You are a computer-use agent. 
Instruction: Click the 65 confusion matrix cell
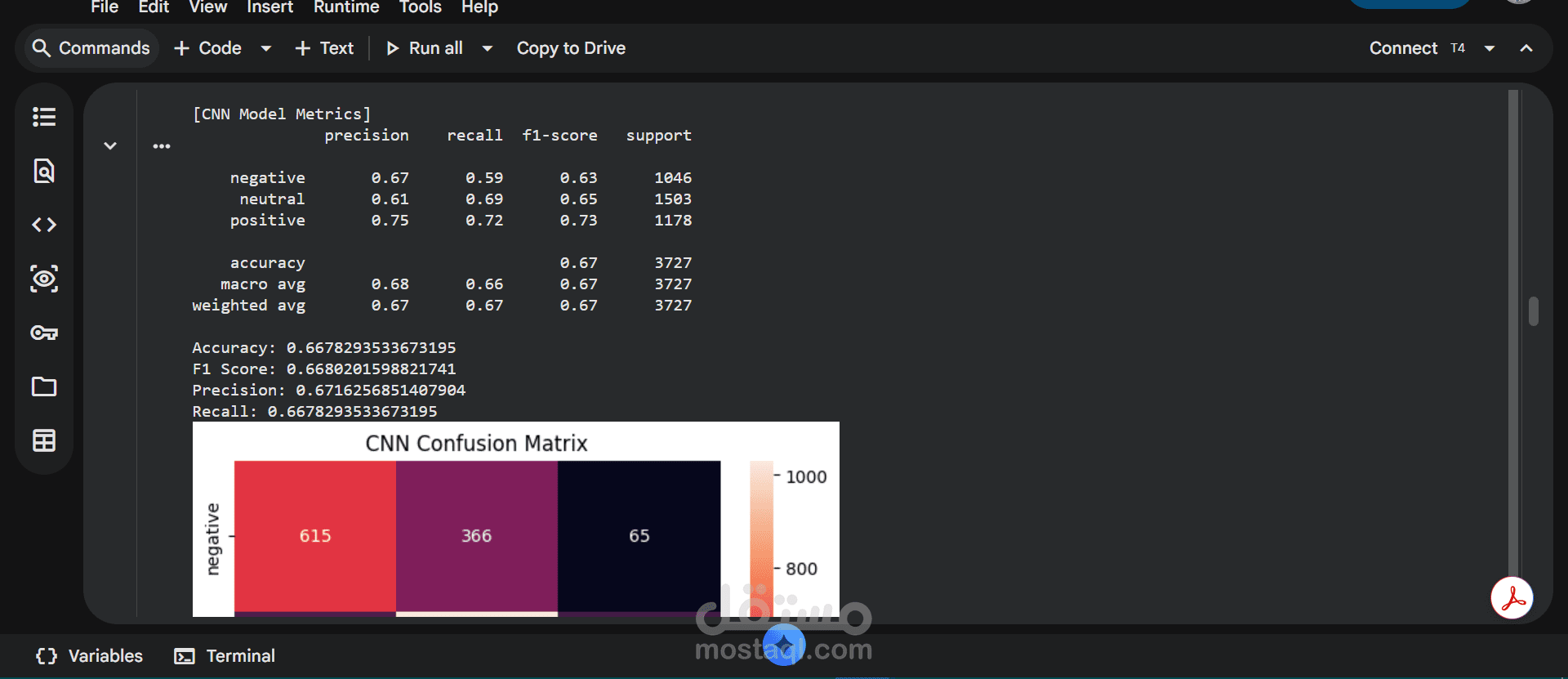pyautogui.click(x=639, y=536)
